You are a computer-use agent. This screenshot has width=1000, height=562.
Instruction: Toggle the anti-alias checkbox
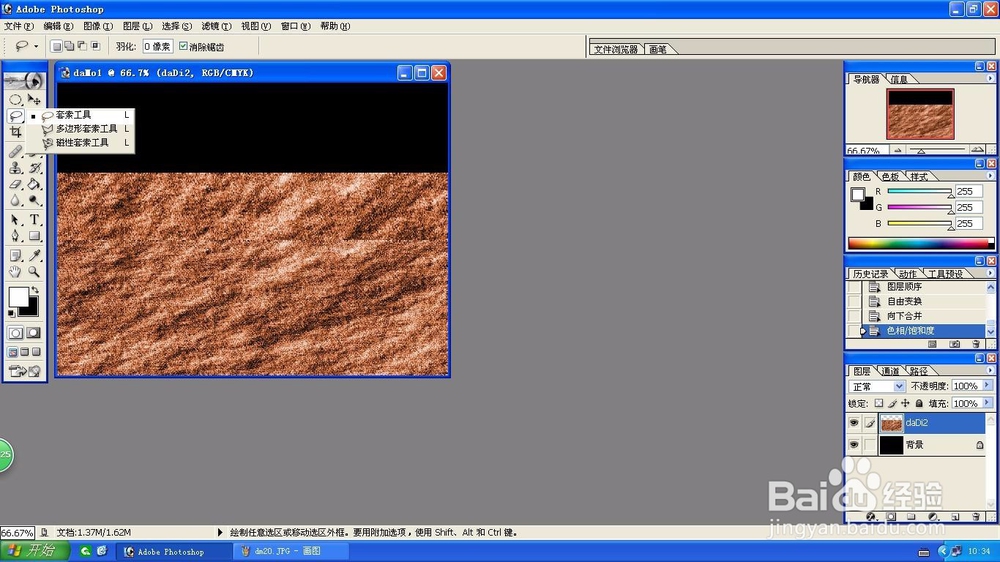[183, 46]
